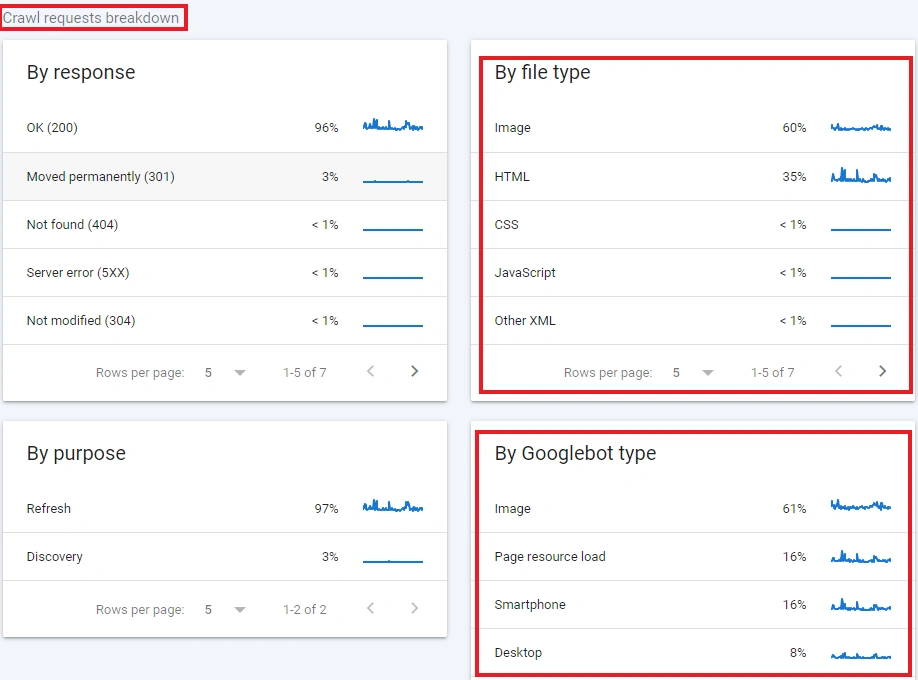Image resolution: width=918 pixels, height=680 pixels.
Task: Advance to next page of file types
Action: click(x=882, y=371)
